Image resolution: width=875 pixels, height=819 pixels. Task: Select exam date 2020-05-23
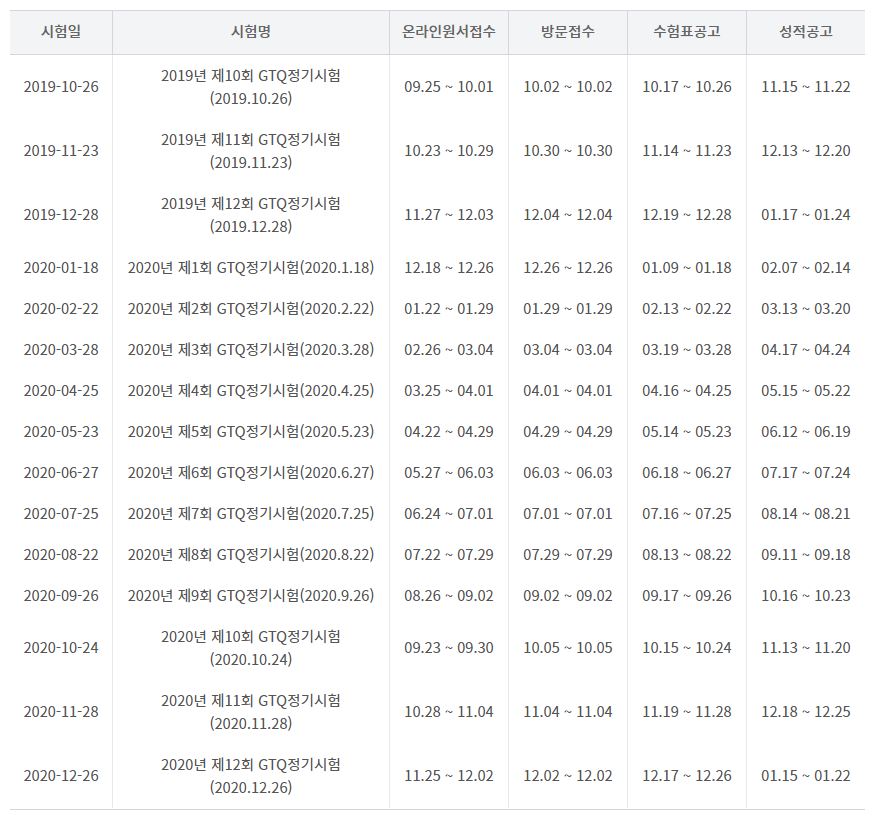61,432
